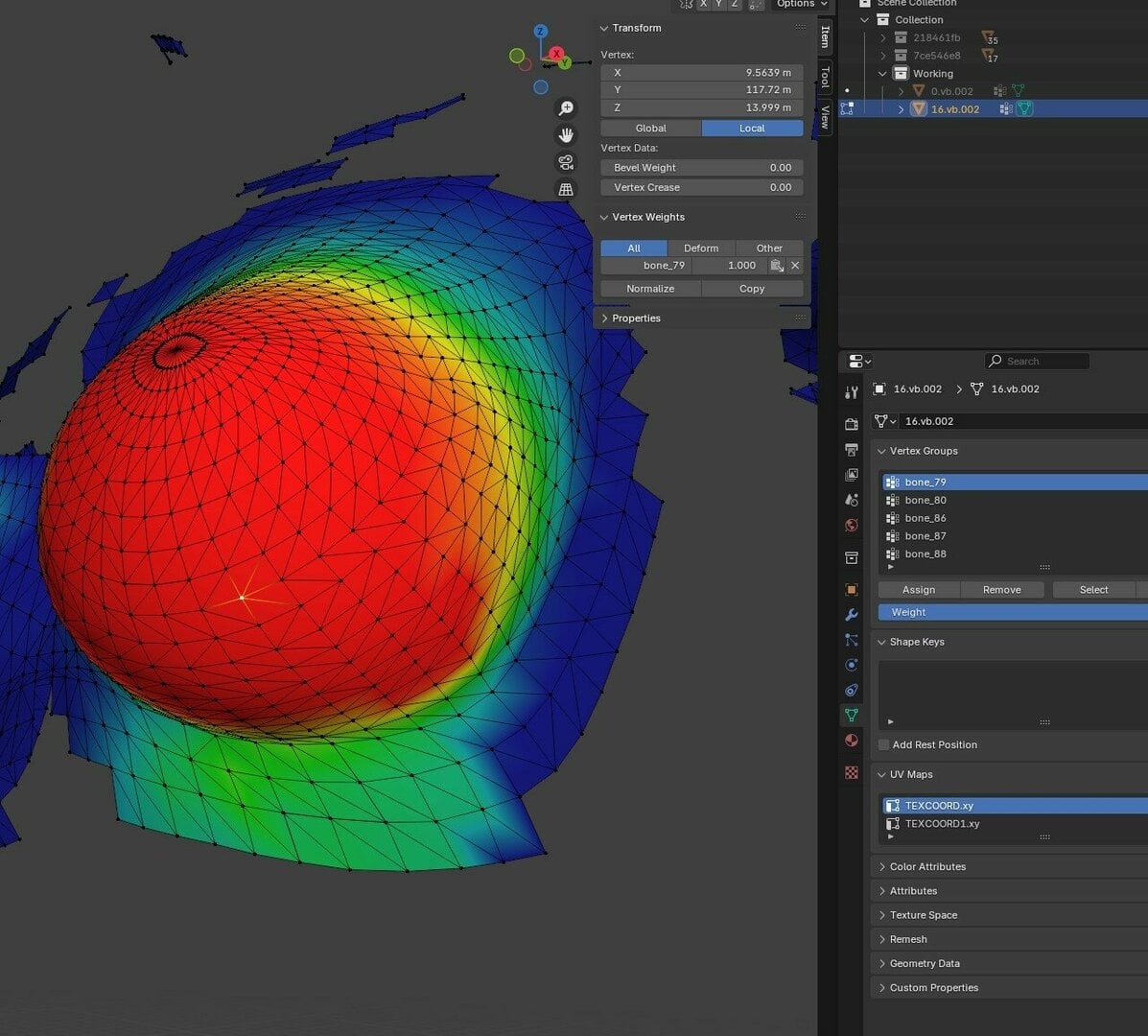Viewport: 1148px width, 1036px height.
Task: Show All vertex weights filter
Action: pyautogui.click(x=634, y=248)
